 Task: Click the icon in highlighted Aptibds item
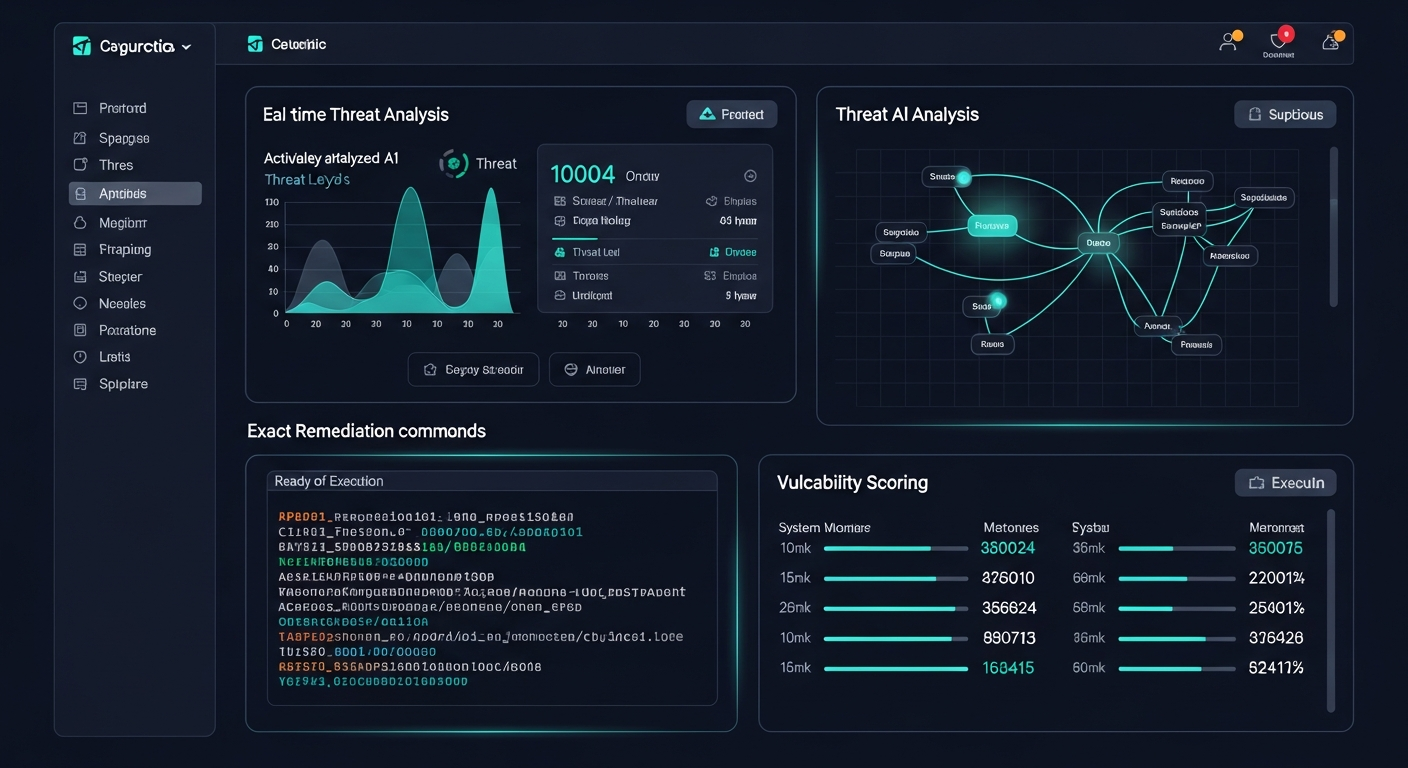[x=80, y=193]
